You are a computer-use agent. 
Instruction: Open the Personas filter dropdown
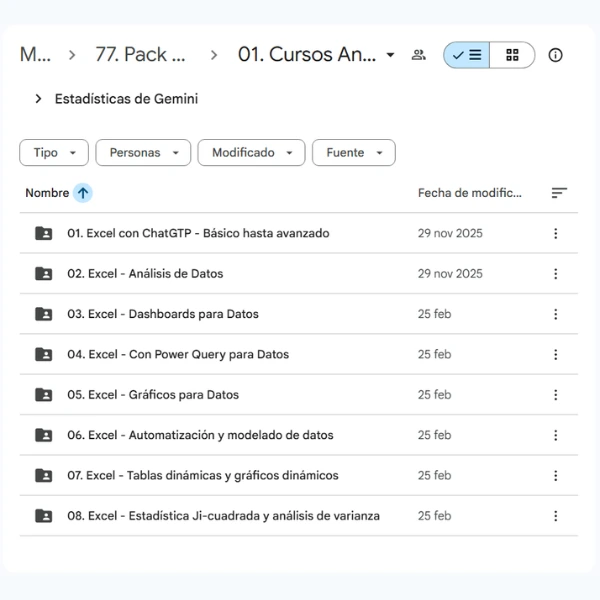pos(143,153)
